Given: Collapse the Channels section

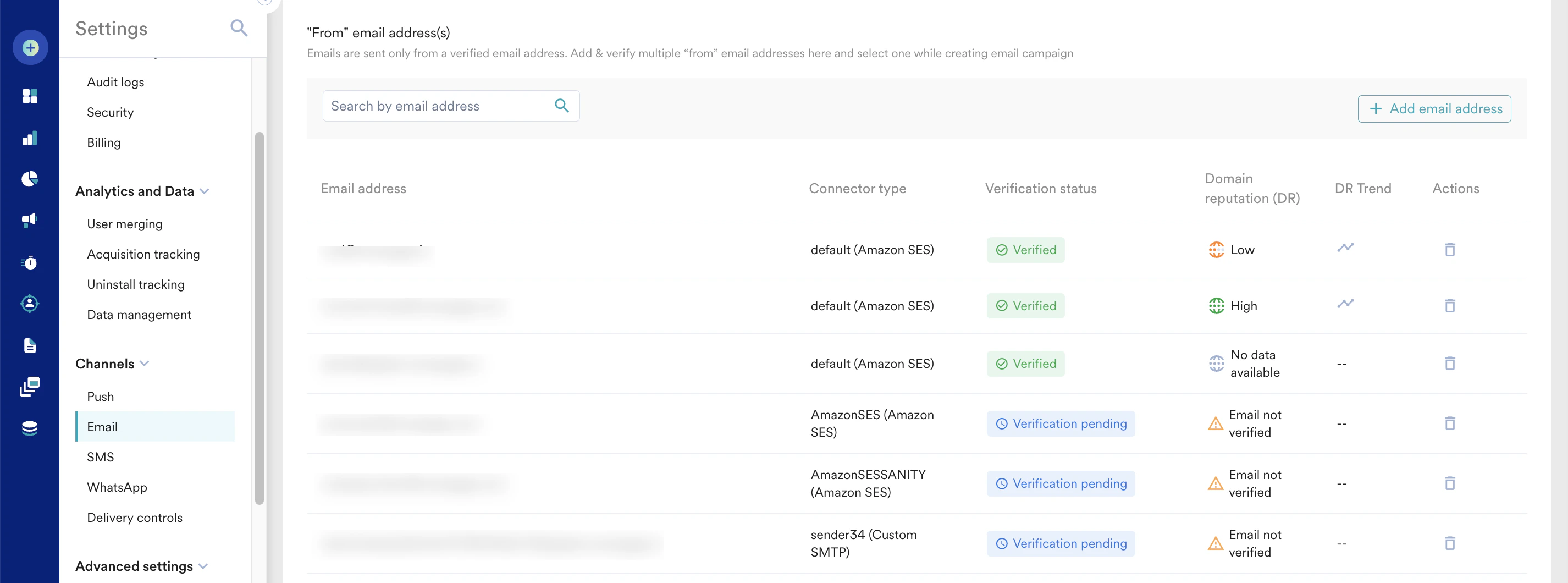Looking at the screenshot, I should click(144, 364).
